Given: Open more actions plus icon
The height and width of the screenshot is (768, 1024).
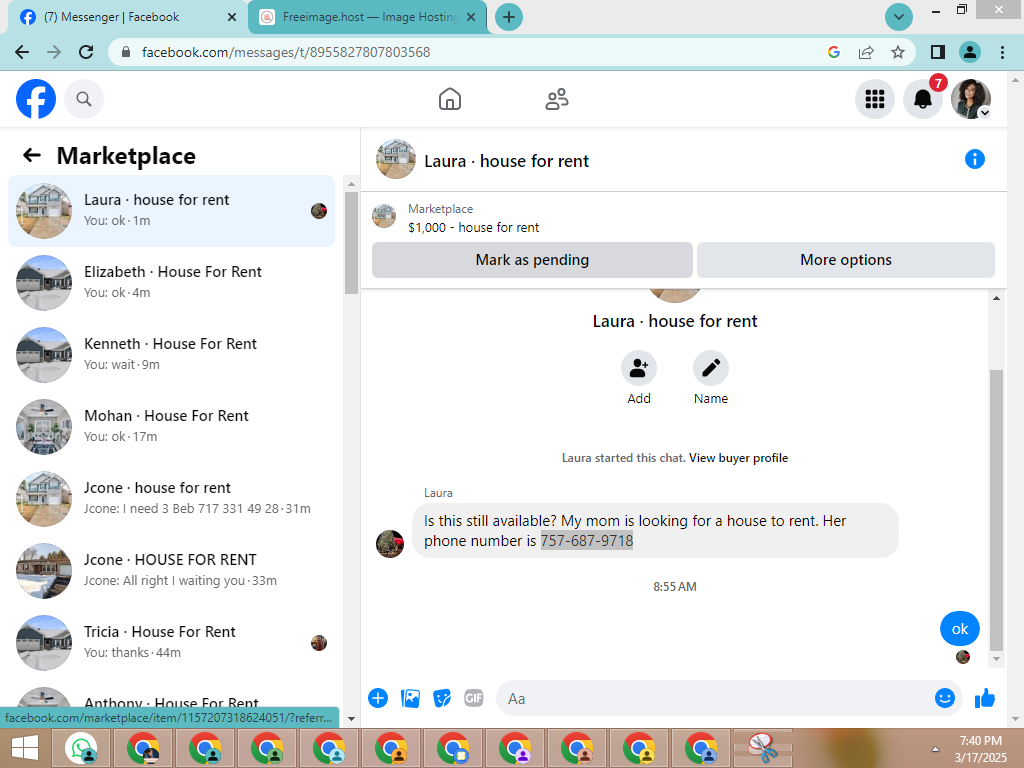Looking at the screenshot, I should pos(377,698).
